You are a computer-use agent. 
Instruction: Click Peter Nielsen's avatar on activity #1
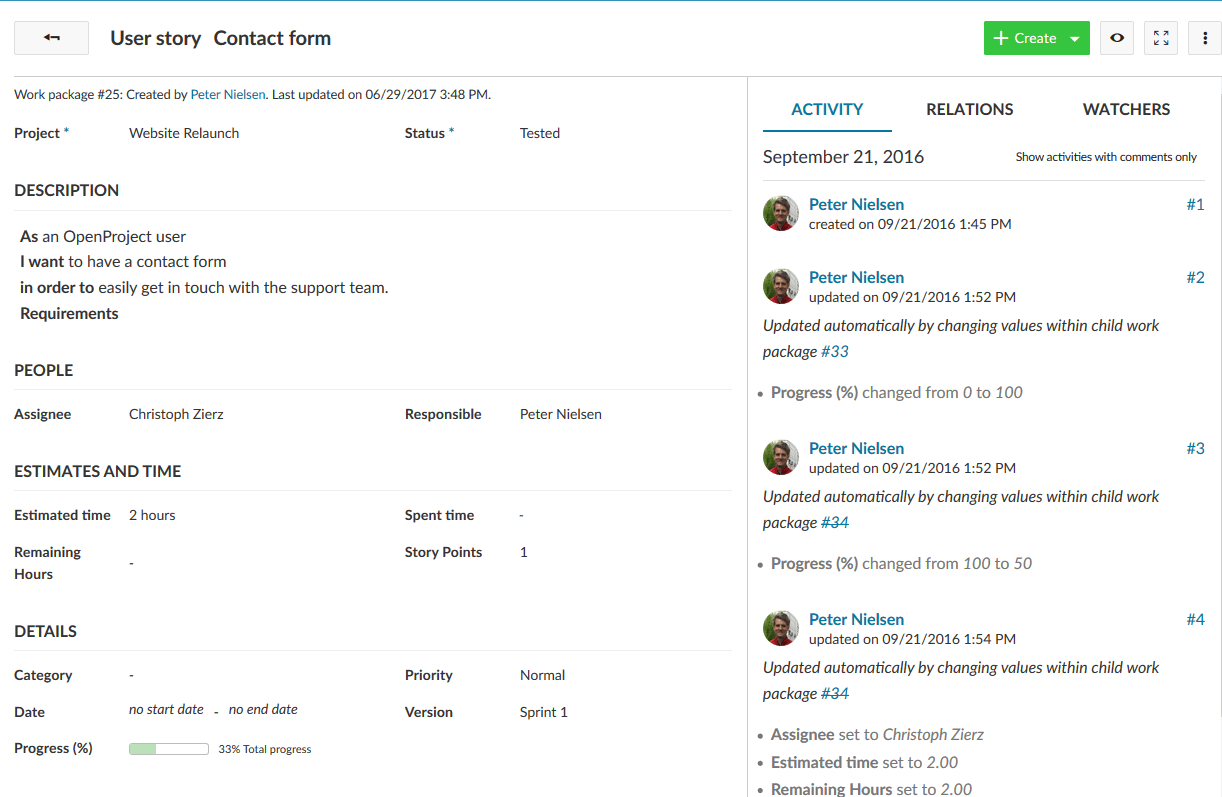coord(781,213)
